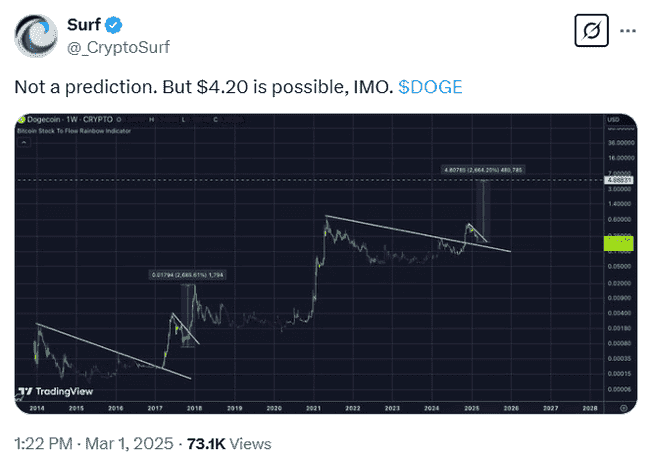Click the chart settings gear icon
650x459 pixels.
pyautogui.click(x=624, y=408)
